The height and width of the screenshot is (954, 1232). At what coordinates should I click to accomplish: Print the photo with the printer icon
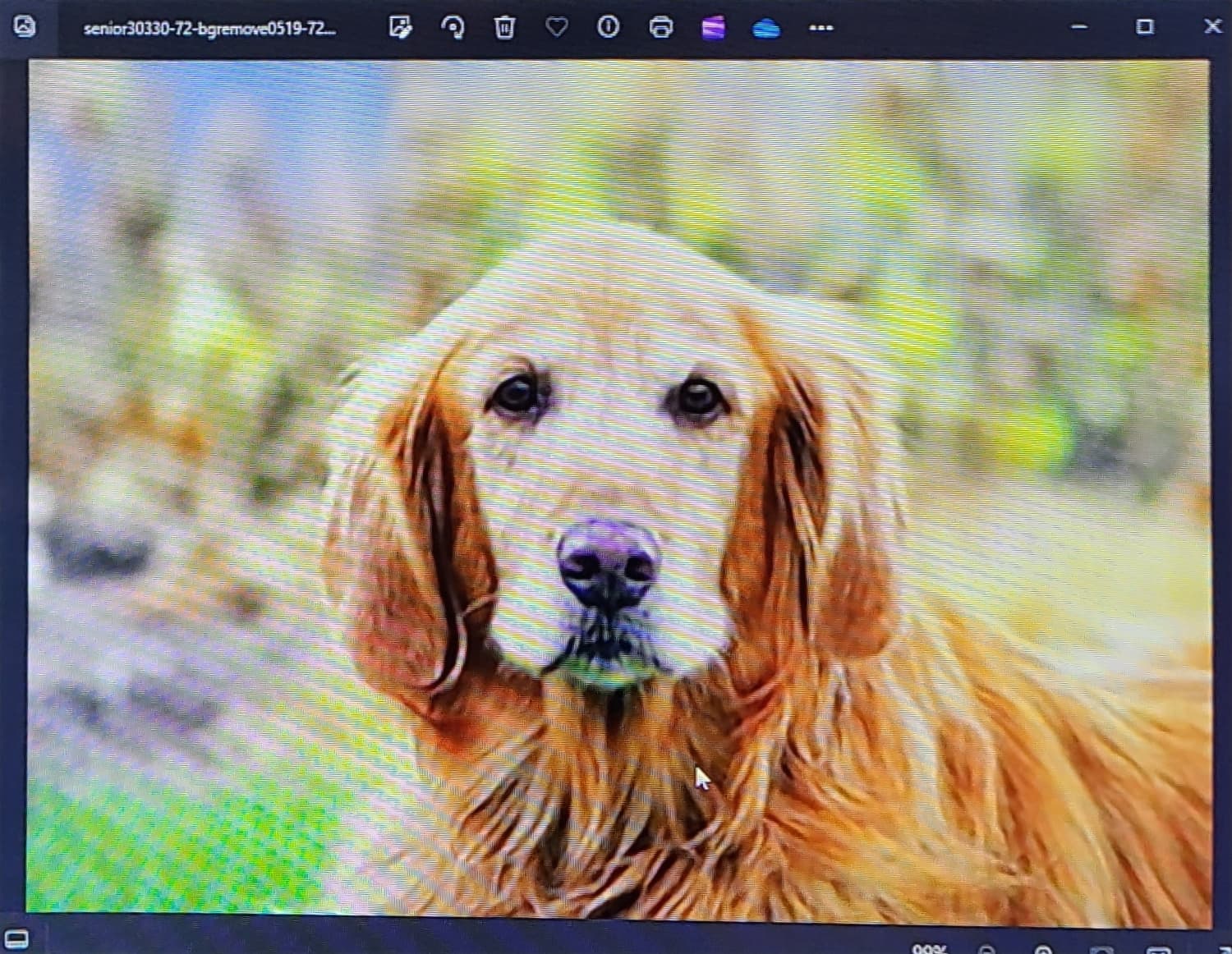tap(661, 27)
